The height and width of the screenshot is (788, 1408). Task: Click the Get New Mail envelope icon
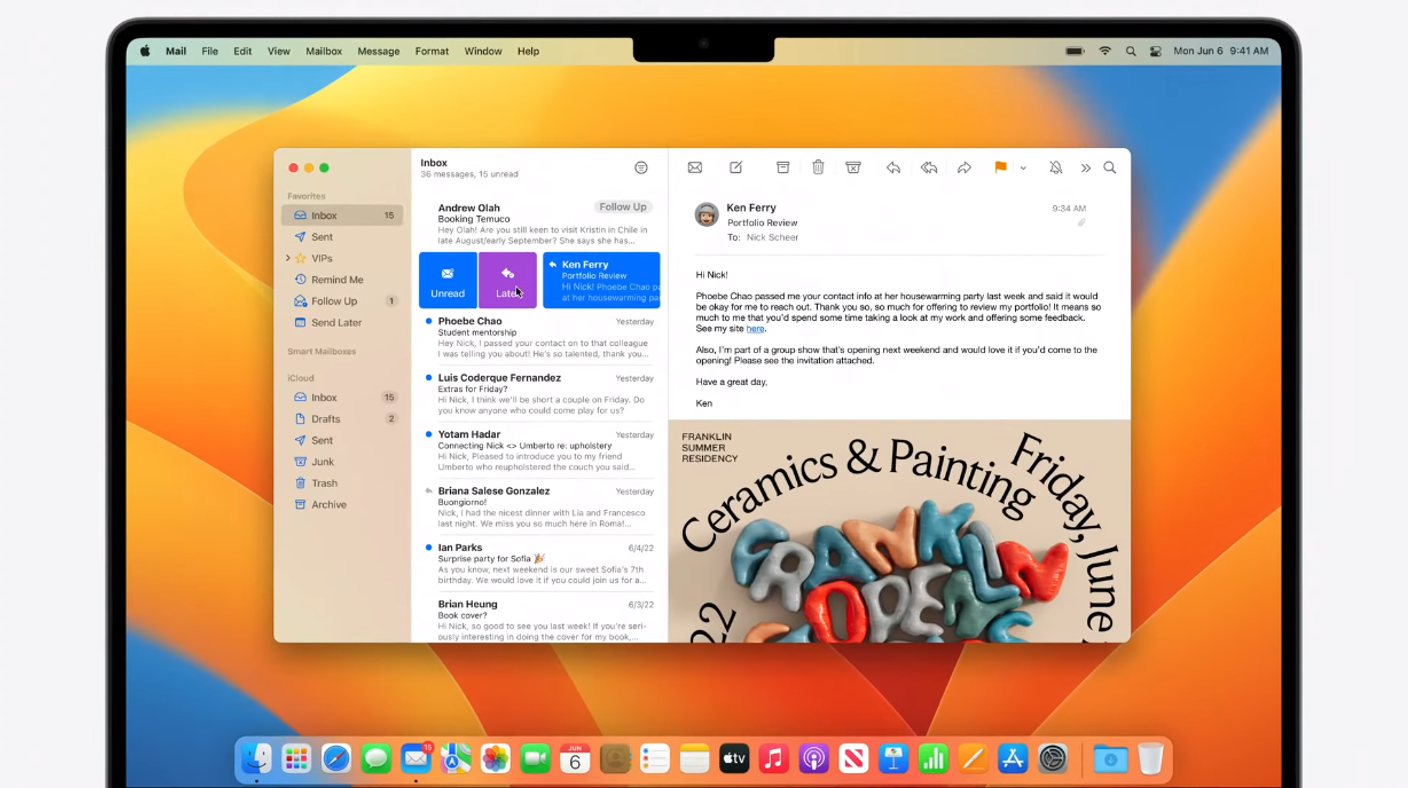(x=695, y=168)
